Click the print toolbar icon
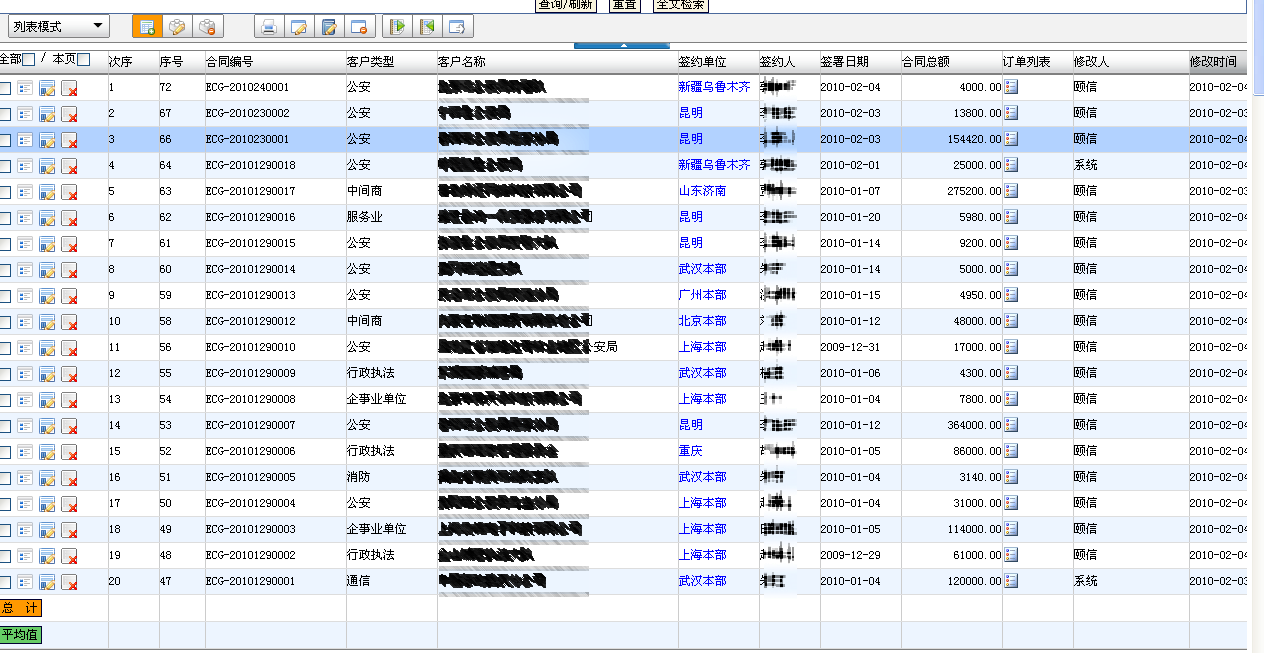This screenshot has height=653, width=1264. pos(268,27)
